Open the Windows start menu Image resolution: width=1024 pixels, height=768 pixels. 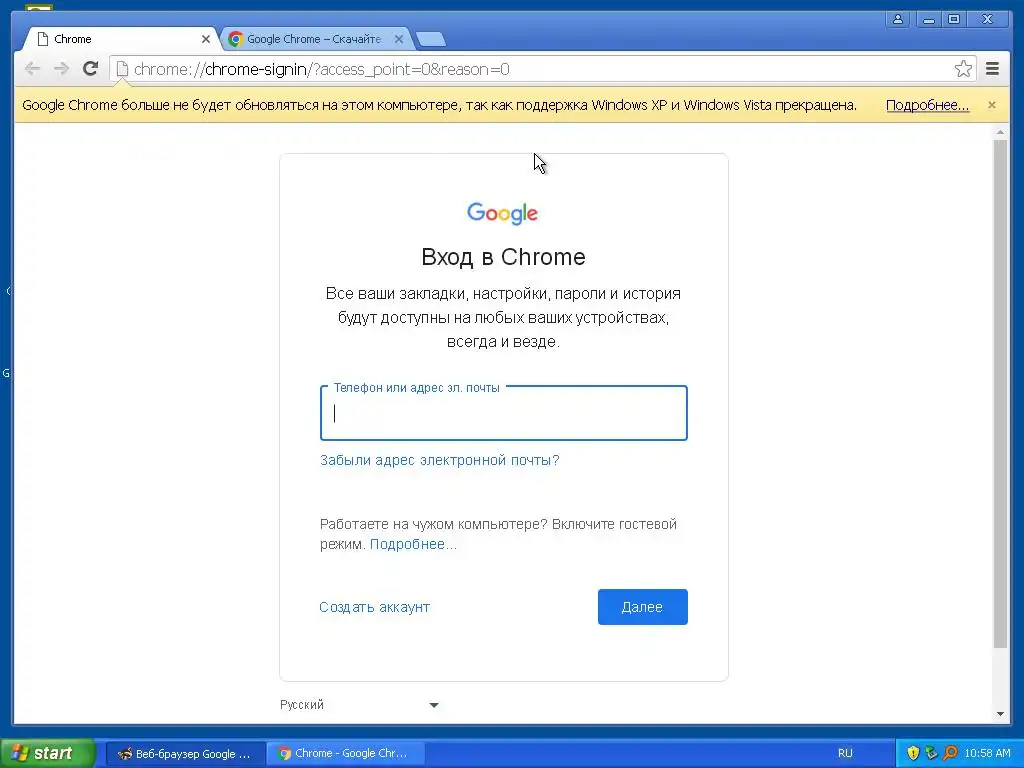47,754
